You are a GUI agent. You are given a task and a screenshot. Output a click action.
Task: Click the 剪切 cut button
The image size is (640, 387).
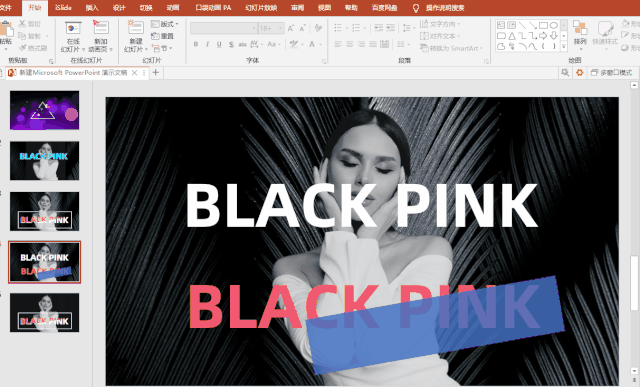click(x=29, y=24)
